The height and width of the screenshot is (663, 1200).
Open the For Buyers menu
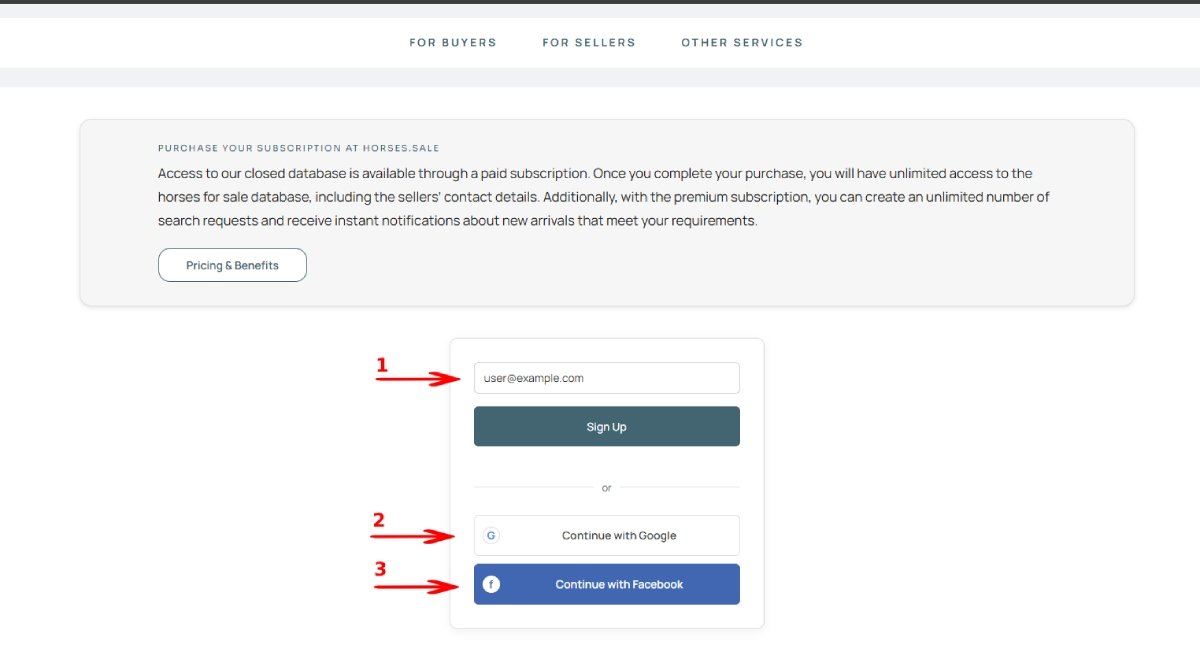pyautogui.click(x=453, y=43)
